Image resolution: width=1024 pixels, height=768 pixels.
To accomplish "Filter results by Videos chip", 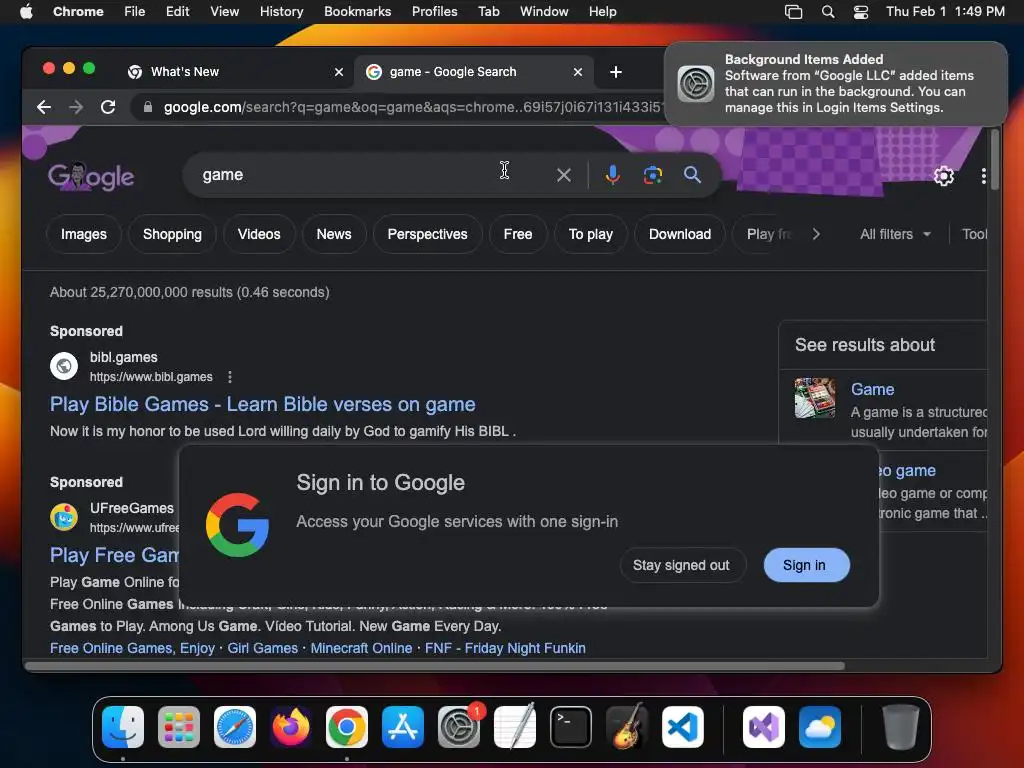I will coord(259,234).
